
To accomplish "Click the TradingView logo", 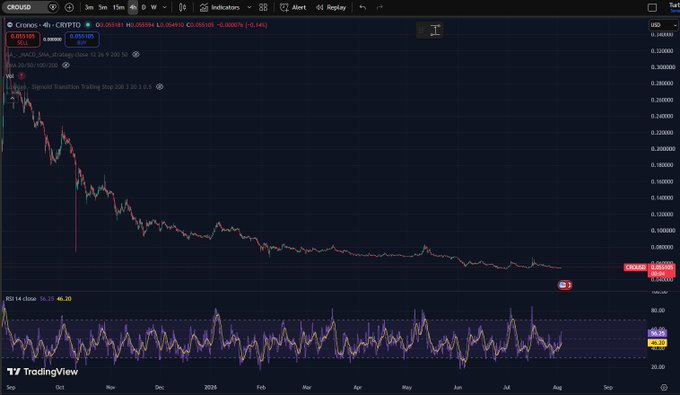I will click(x=42, y=372).
